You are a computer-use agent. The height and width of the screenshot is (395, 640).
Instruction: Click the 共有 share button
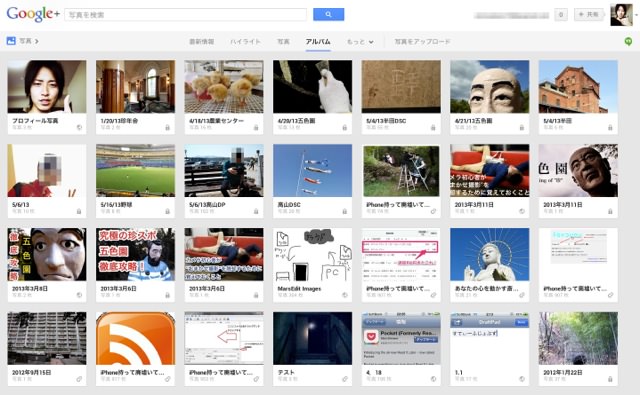[x=589, y=15]
